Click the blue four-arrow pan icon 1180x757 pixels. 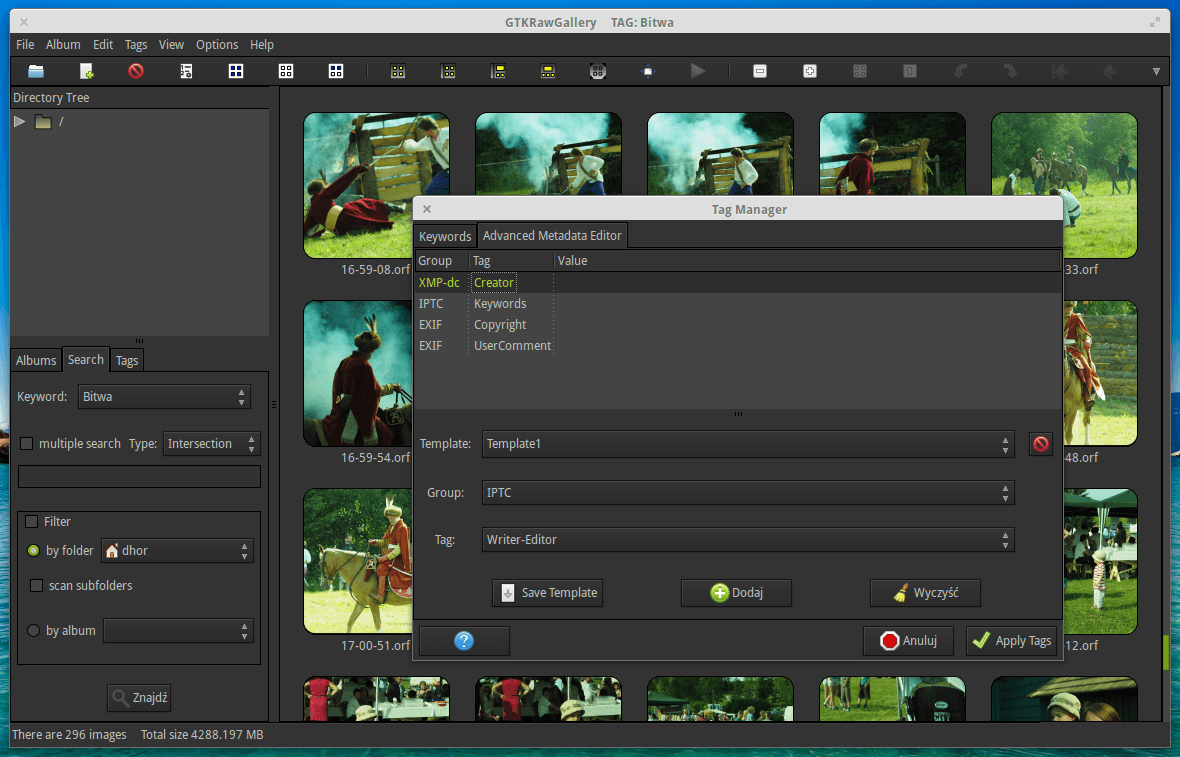pyautogui.click(x=648, y=71)
